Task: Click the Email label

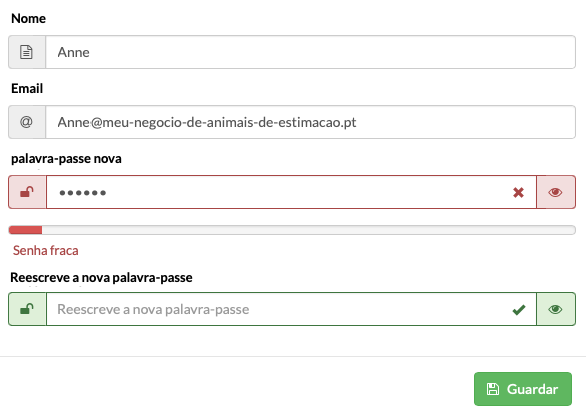Action: [27, 89]
